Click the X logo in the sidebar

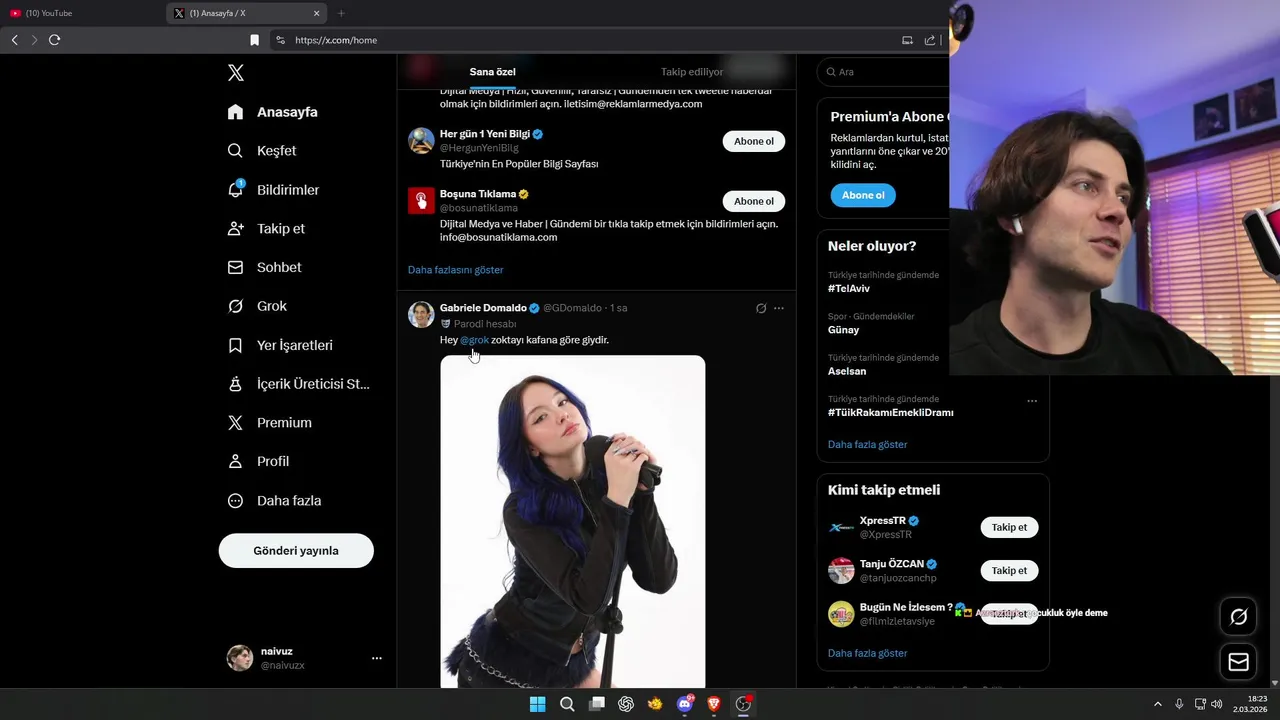236,73
